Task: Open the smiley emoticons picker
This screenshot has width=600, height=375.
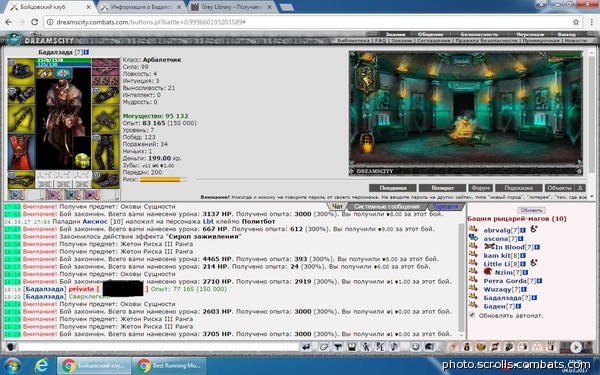Action: click(415, 347)
